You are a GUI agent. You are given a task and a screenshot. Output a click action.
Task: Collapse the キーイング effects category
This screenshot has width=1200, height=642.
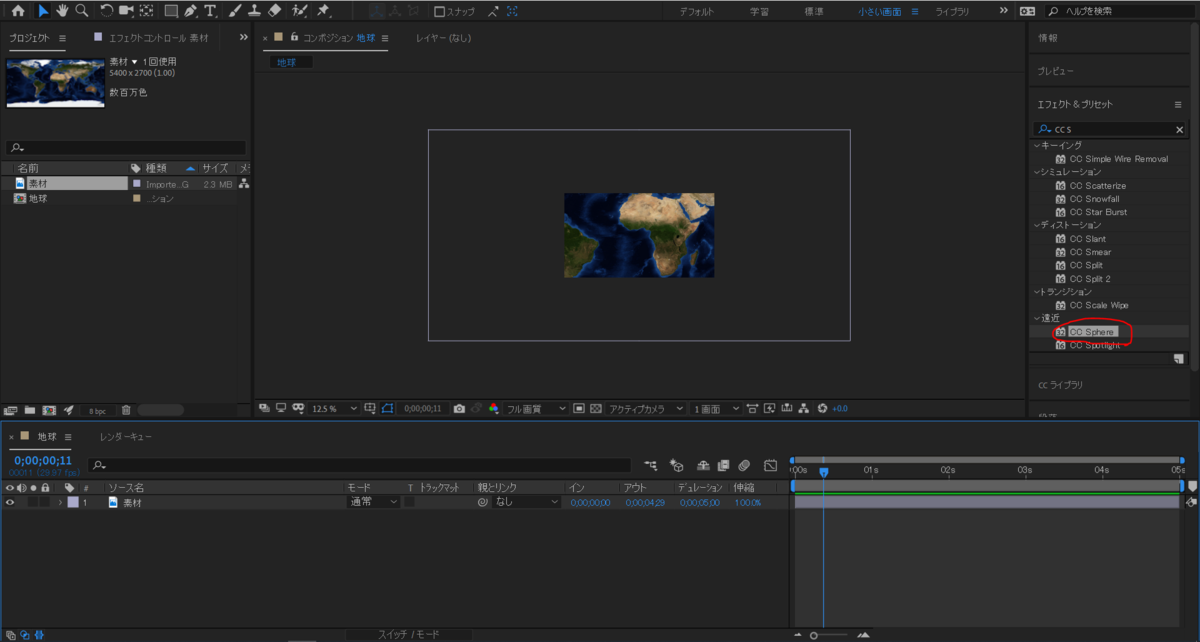coord(1037,145)
